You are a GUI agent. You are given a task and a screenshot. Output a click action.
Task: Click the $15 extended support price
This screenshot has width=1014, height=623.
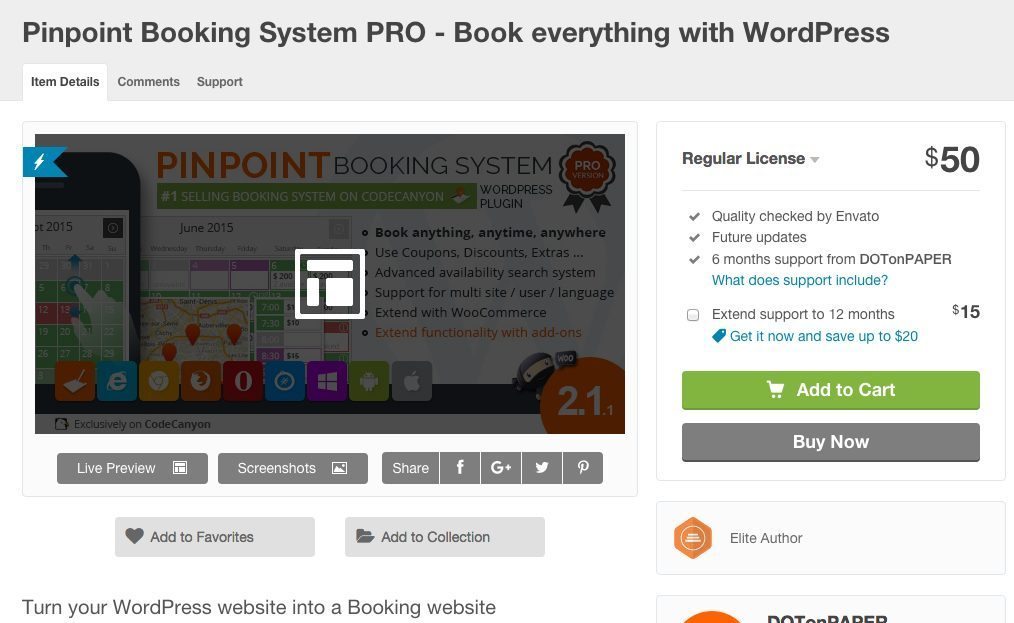pos(965,312)
